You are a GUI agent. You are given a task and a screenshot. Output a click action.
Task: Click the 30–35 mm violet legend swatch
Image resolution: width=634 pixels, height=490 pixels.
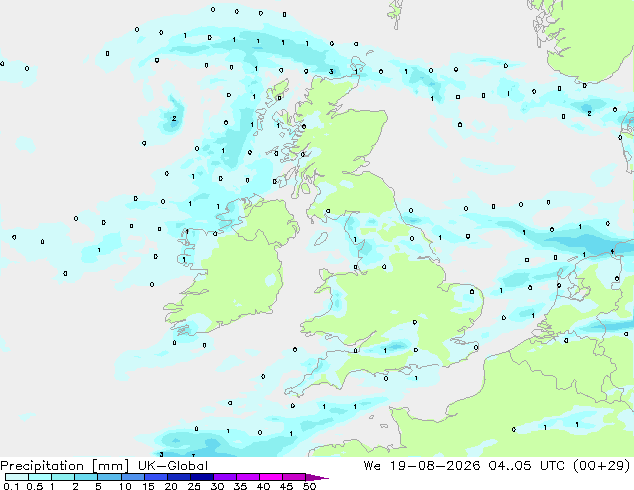point(224,477)
